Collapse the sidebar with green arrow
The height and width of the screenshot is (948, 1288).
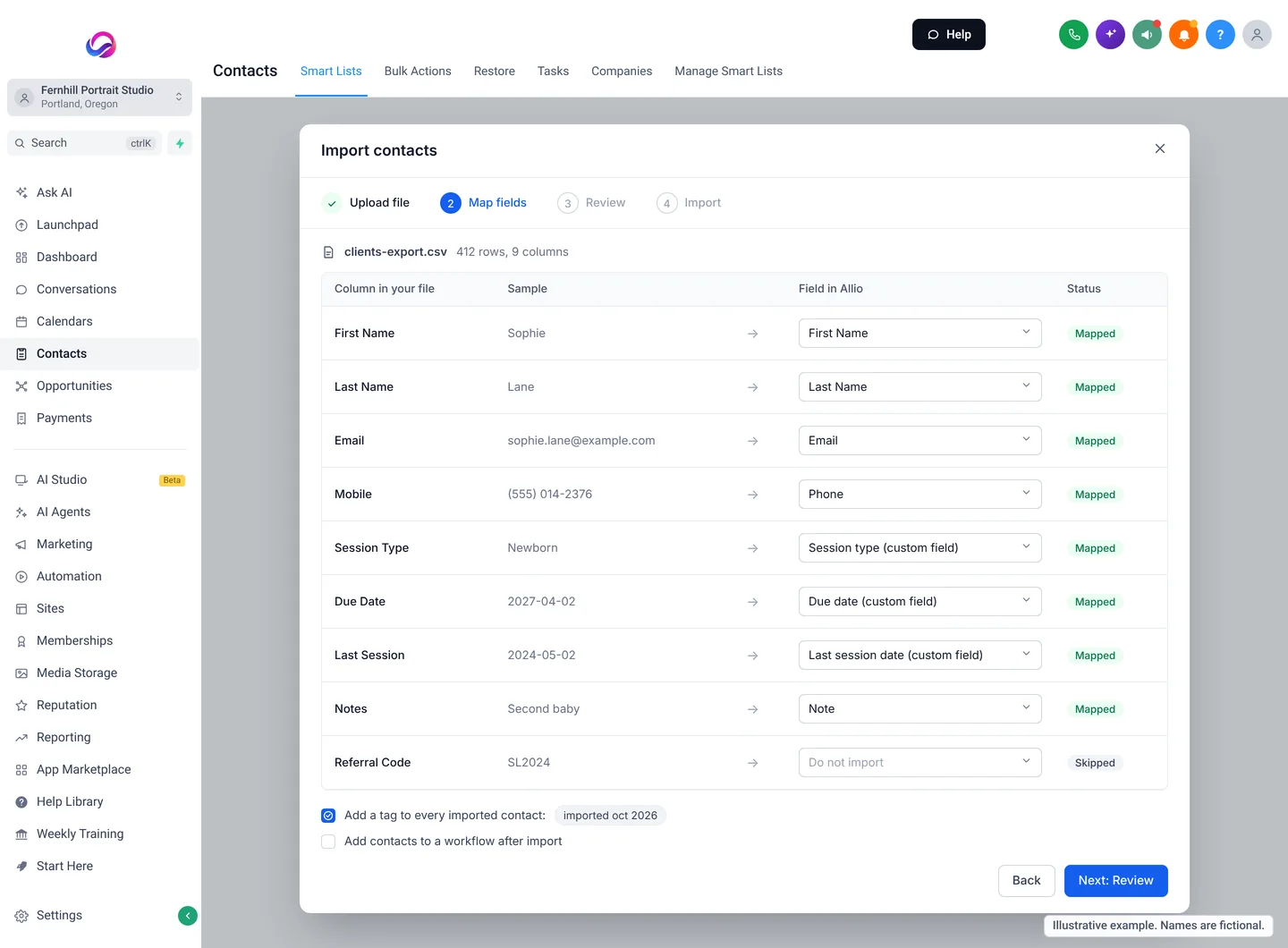coord(188,915)
